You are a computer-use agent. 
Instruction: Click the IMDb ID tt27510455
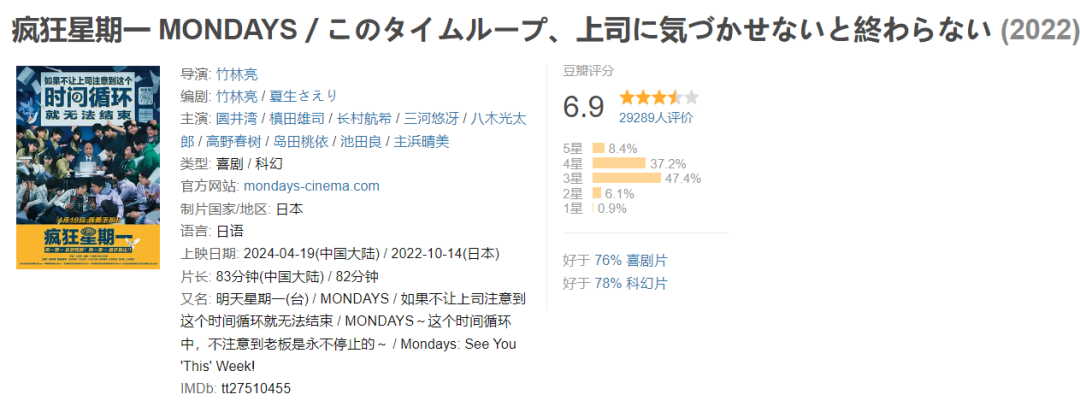[x=256, y=388]
